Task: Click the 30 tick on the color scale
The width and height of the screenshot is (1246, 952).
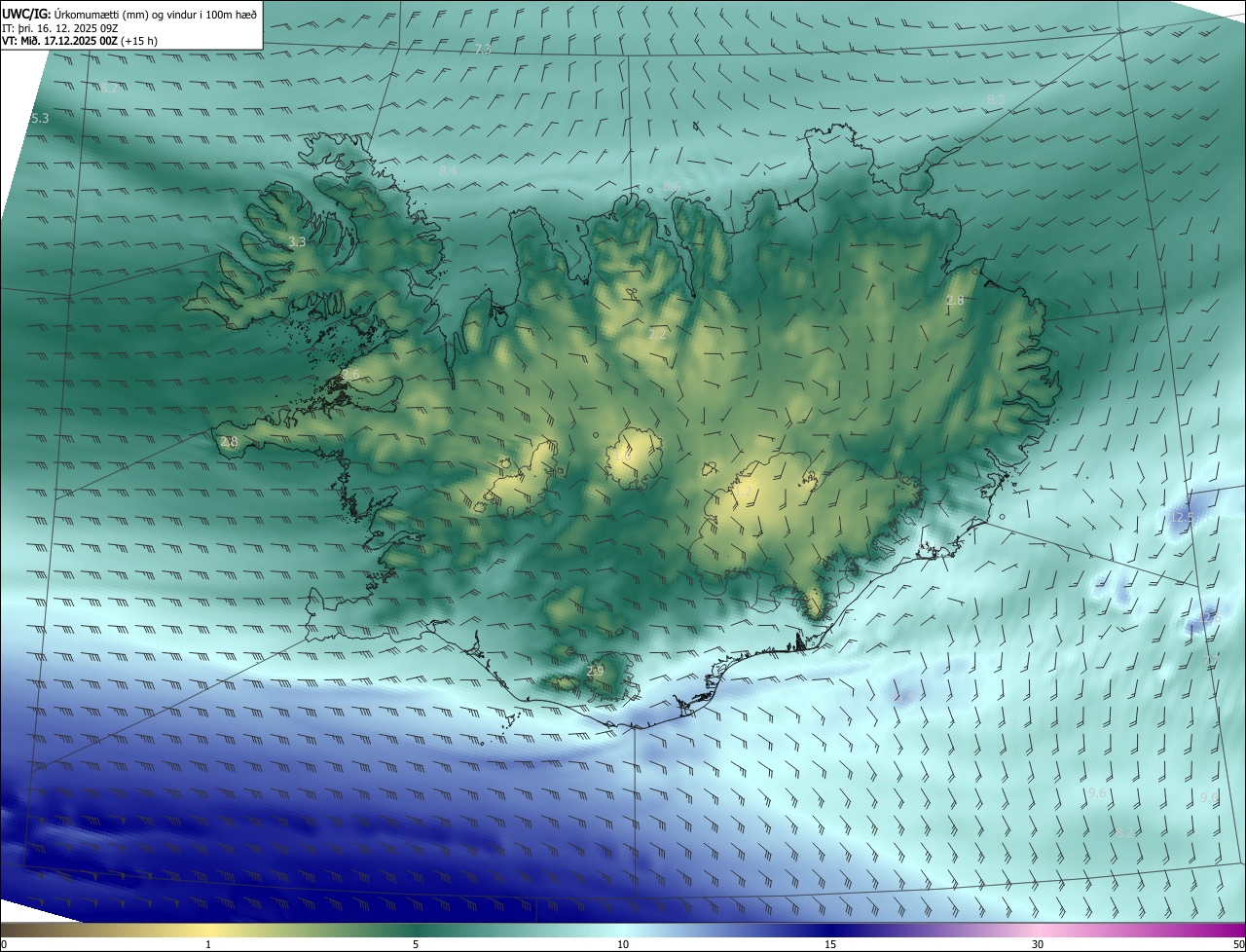Action: [x=1038, y=944]
